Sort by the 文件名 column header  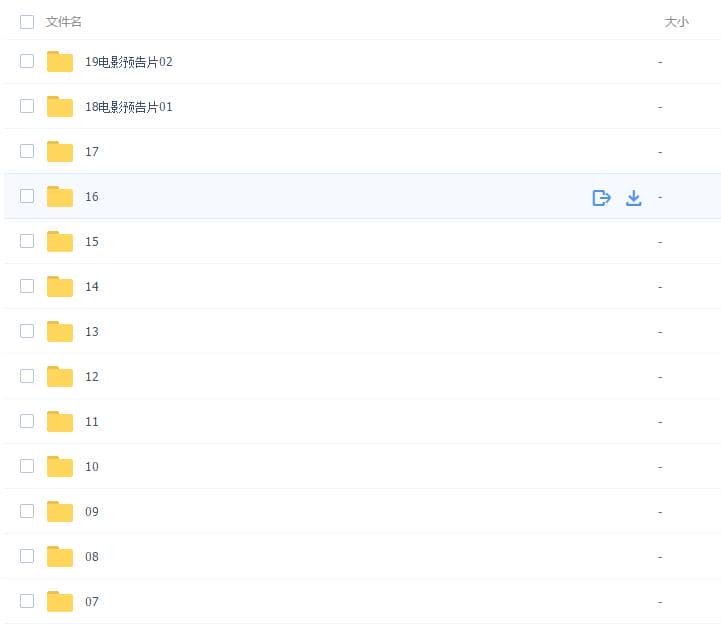click(x=64, y=21)
